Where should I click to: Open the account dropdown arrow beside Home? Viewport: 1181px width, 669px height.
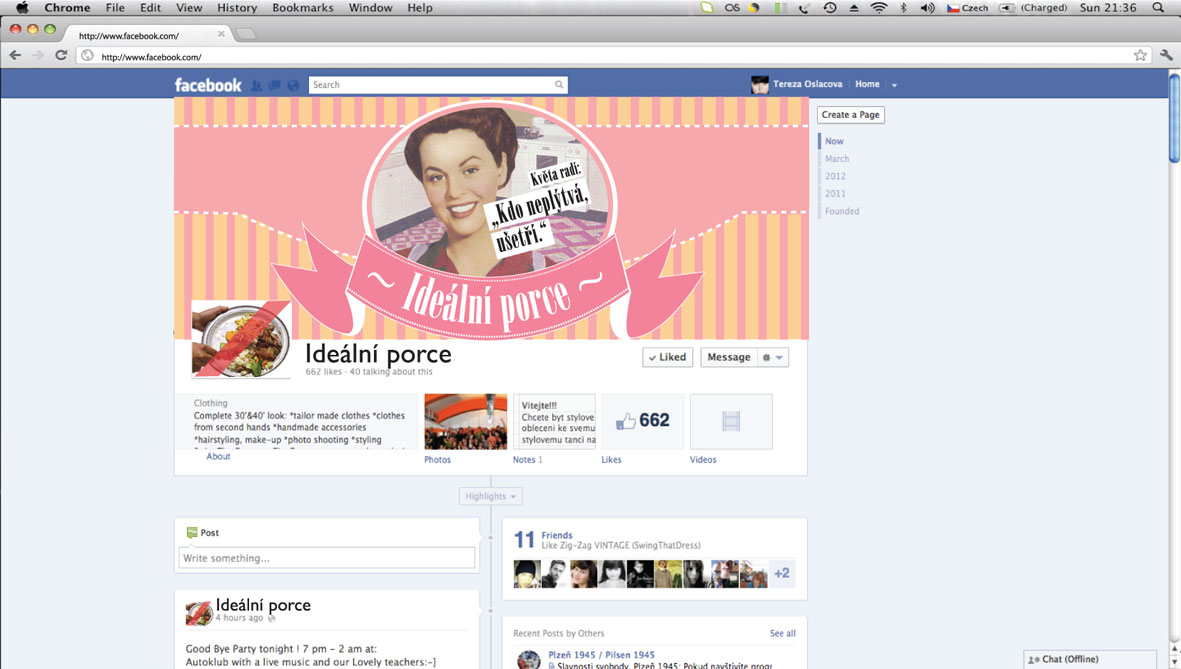point(894,85)
